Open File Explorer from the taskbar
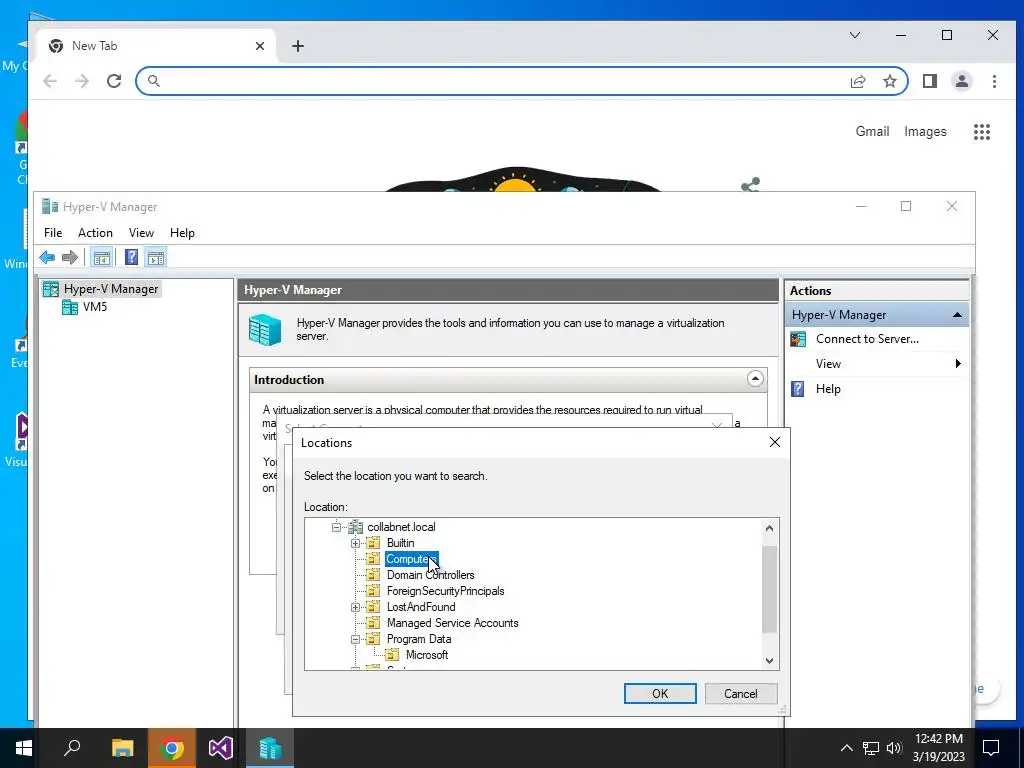Screen dimensions: 1024x768 point(122,748)
